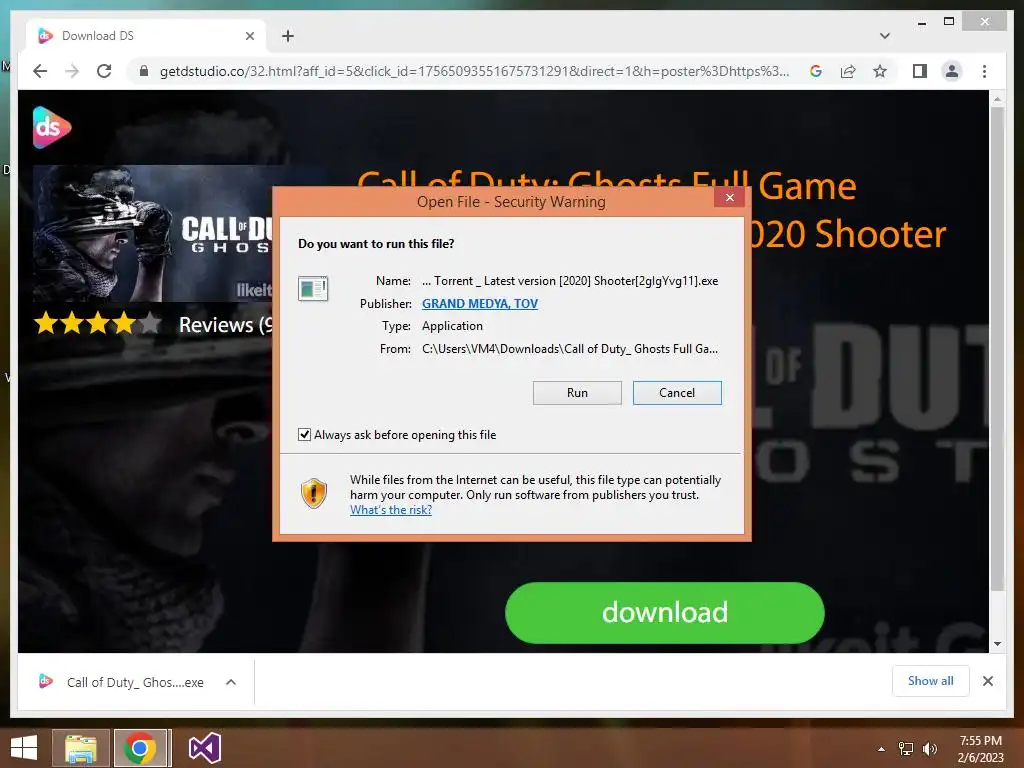Click the forward navigation arrow
1024x768 pixels.
72,71
